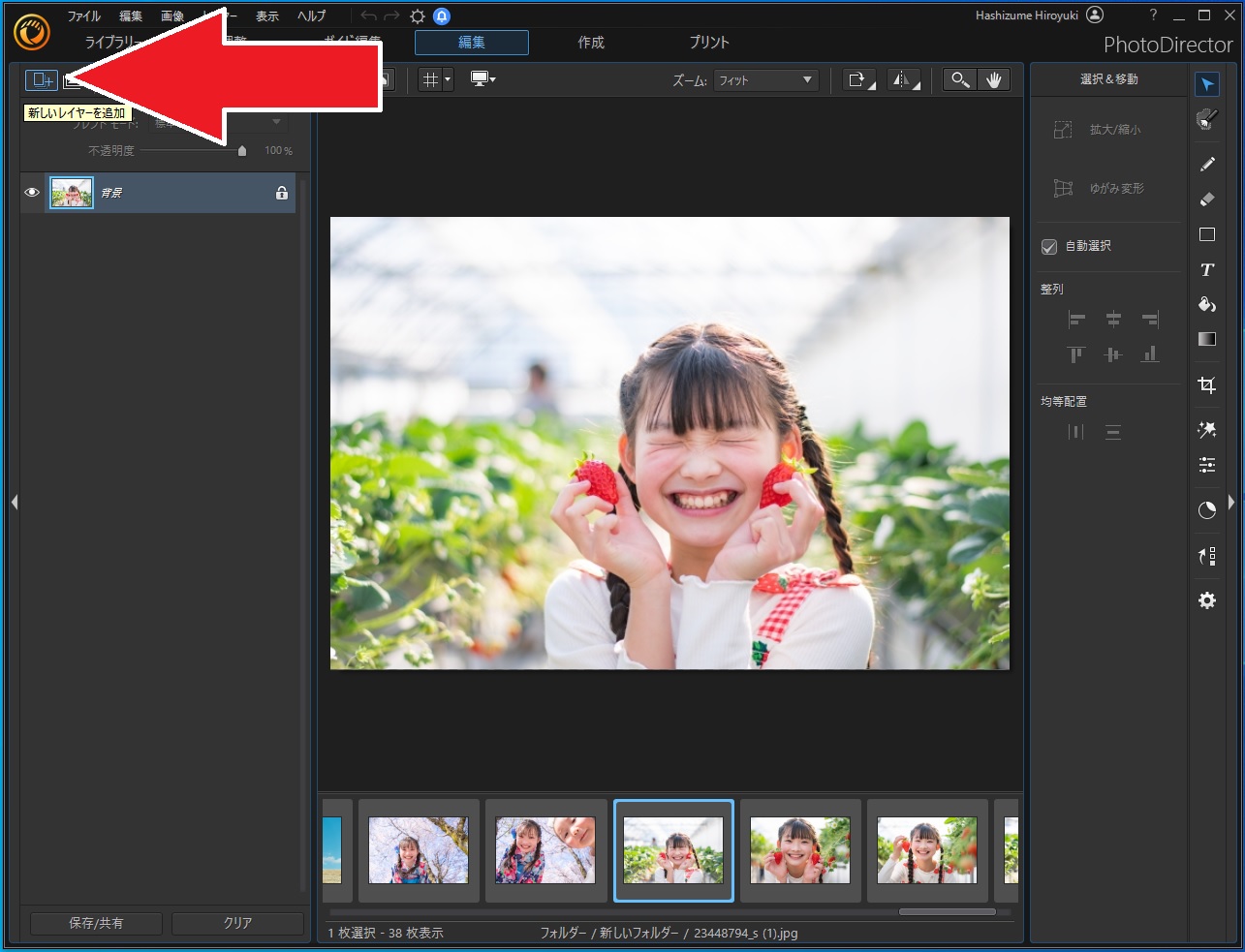Expand the grid lines dropdown arrow
This screenshot has height=952, width=1245.
click(x=448, y=80)
